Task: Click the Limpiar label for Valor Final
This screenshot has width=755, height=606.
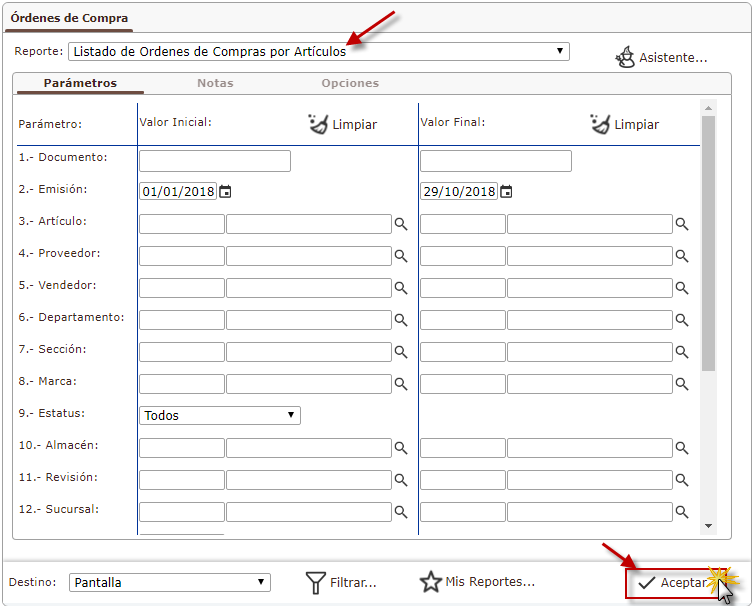Action: click(x=636, y=125)
